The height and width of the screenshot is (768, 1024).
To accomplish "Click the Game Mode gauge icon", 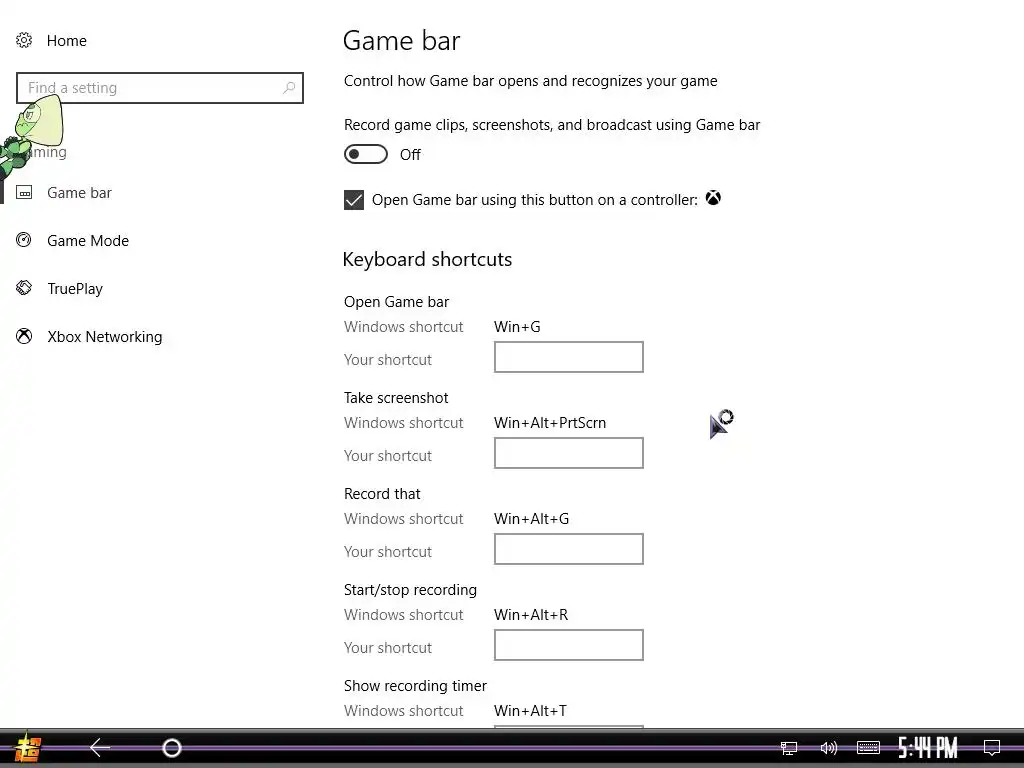I will 24,240.
